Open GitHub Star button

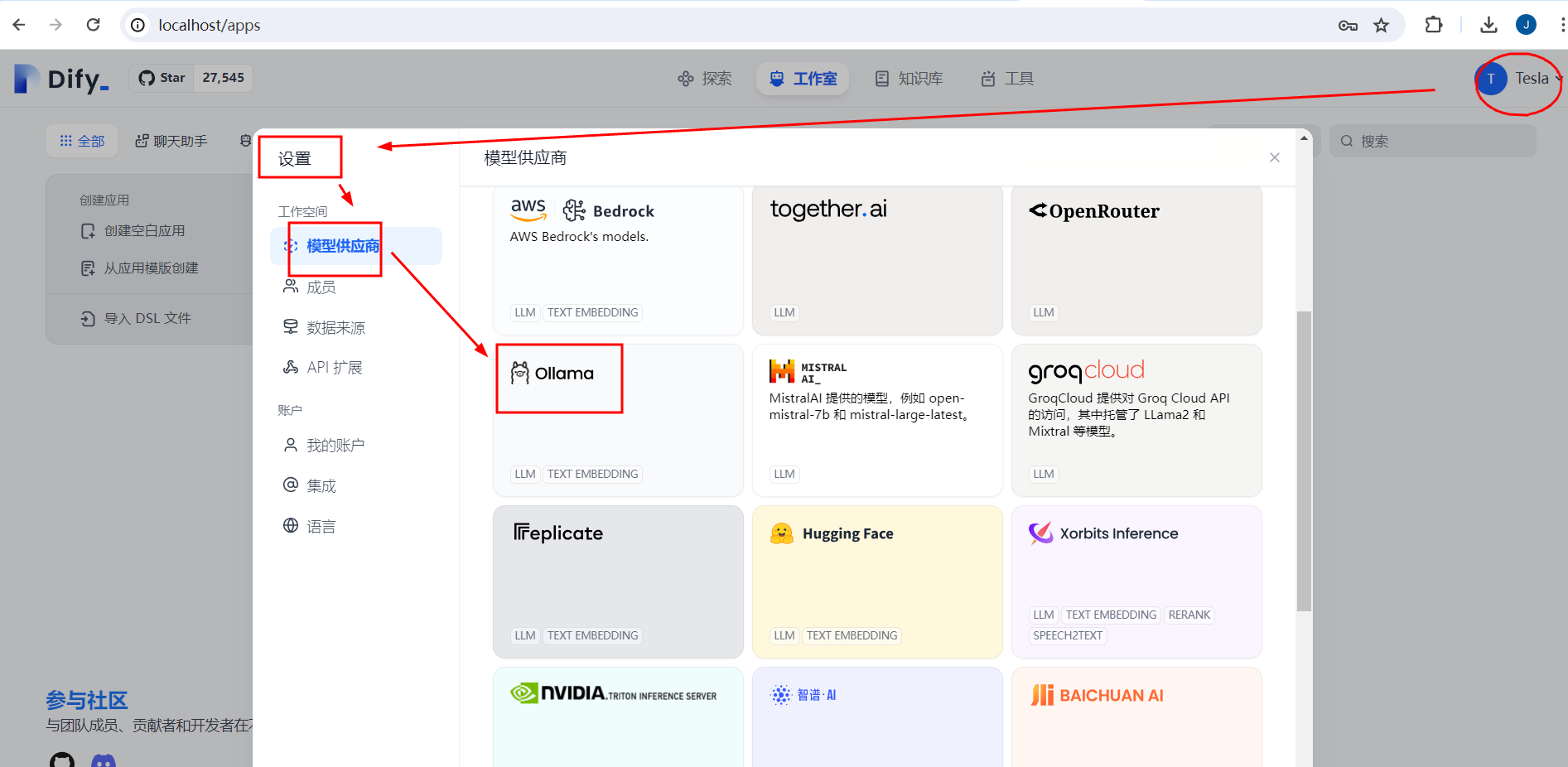(x=191, y=78)
